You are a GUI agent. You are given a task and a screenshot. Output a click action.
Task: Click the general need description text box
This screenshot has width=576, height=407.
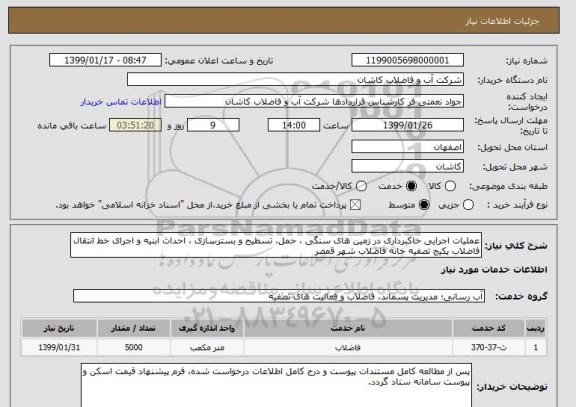(276, 245)
